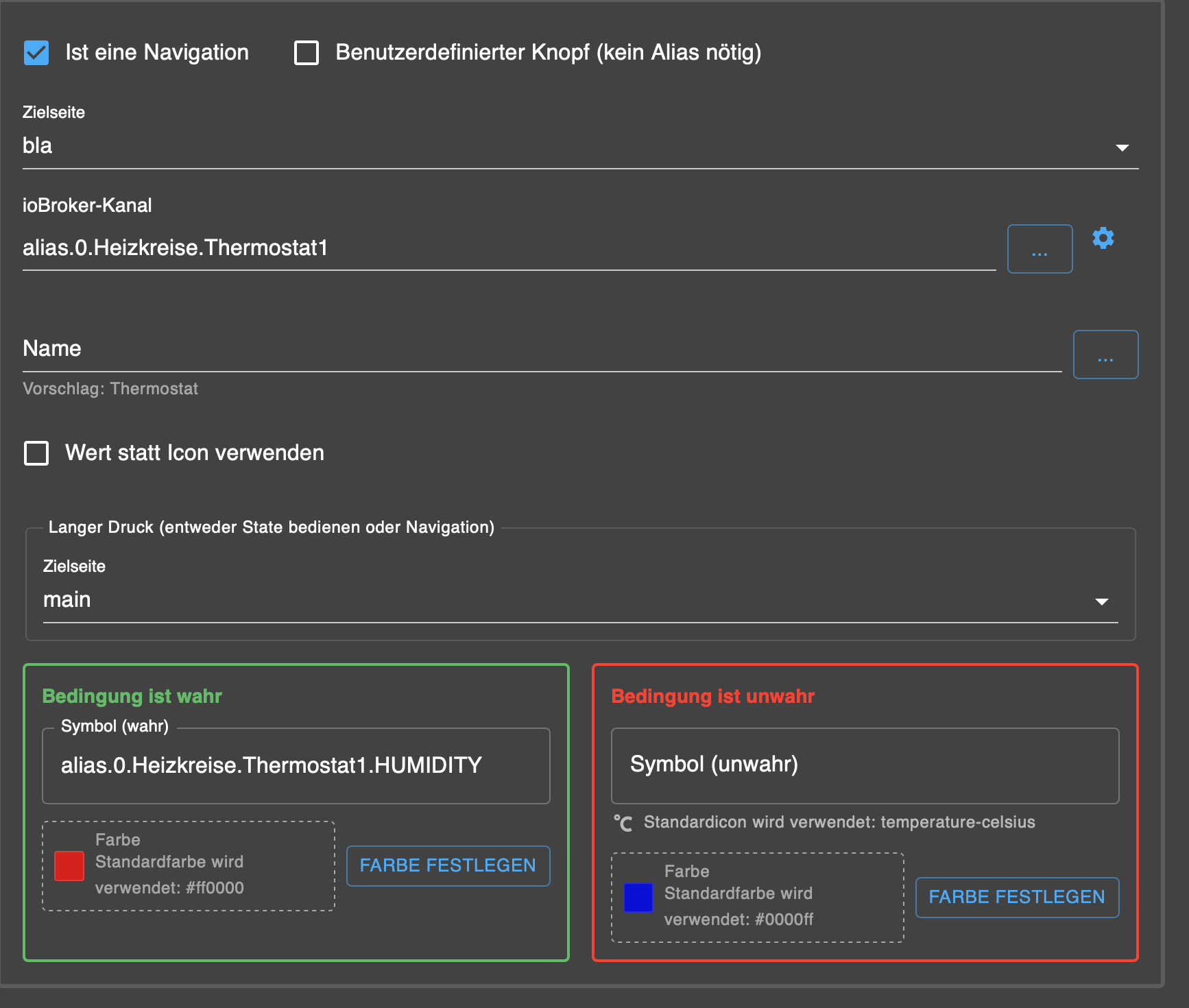Screen dimensions: 1189x1008
Task: Click the '...' button beside the Name field
Action: click(1105, 355)
